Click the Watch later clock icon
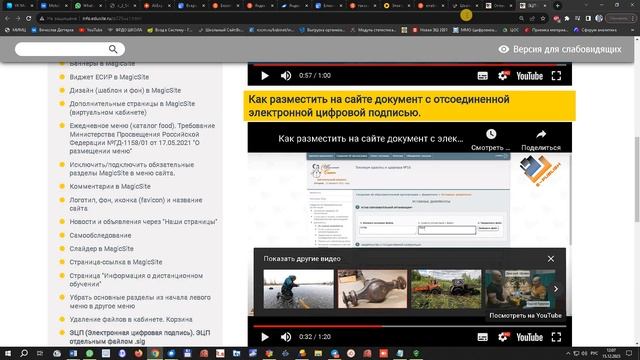 click(x=491, y=134)
